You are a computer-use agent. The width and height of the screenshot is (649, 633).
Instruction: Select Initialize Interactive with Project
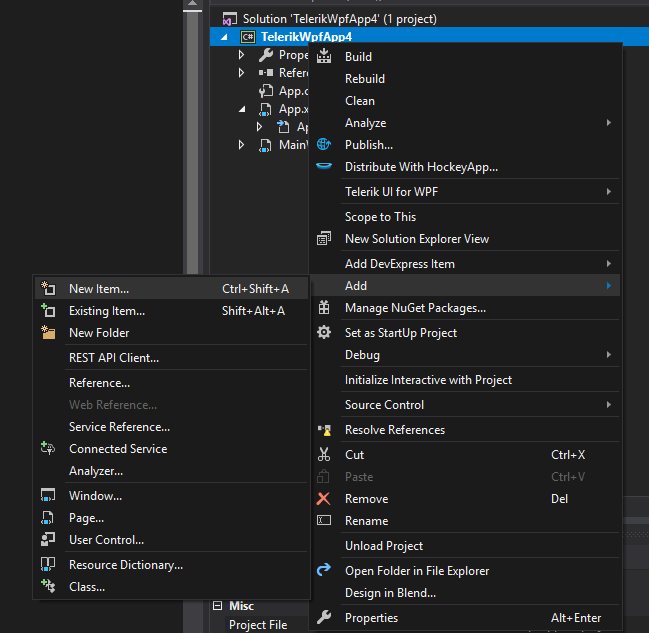(466, 380)
